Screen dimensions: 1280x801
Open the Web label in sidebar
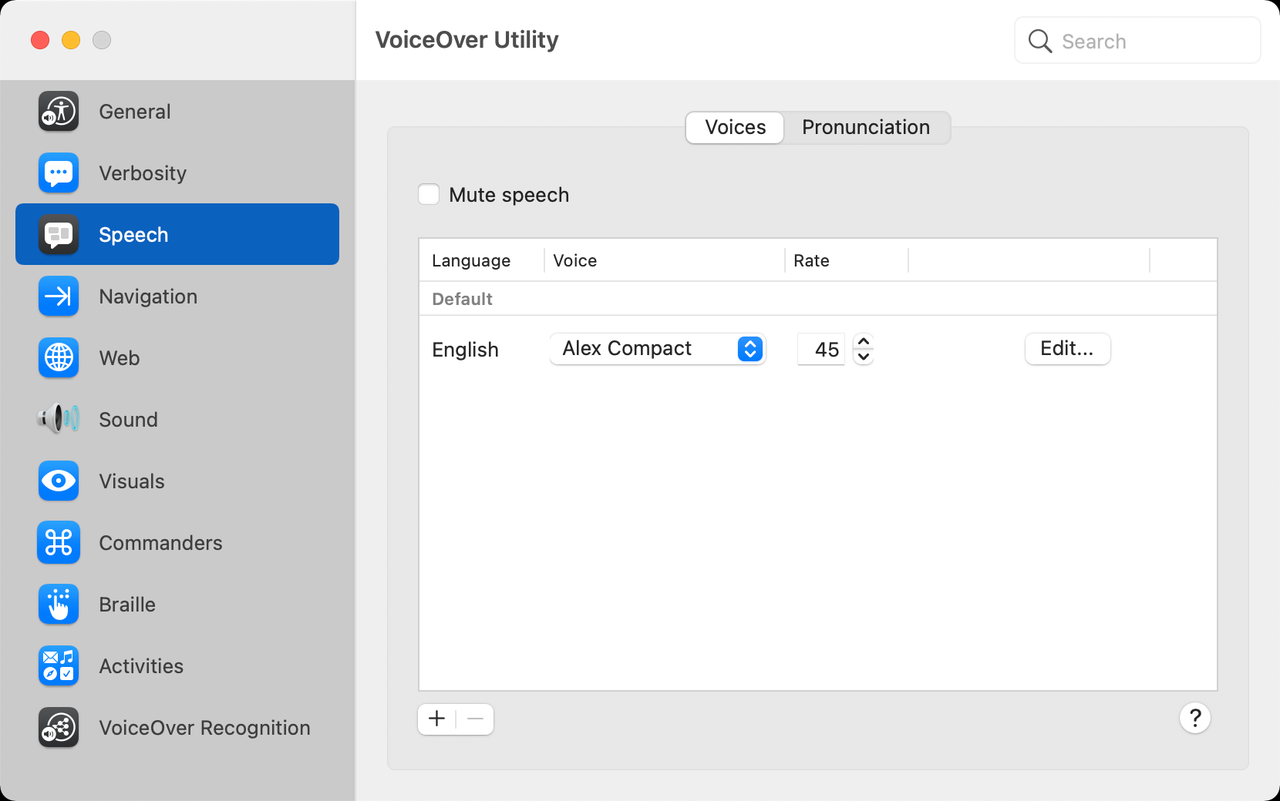119,358
